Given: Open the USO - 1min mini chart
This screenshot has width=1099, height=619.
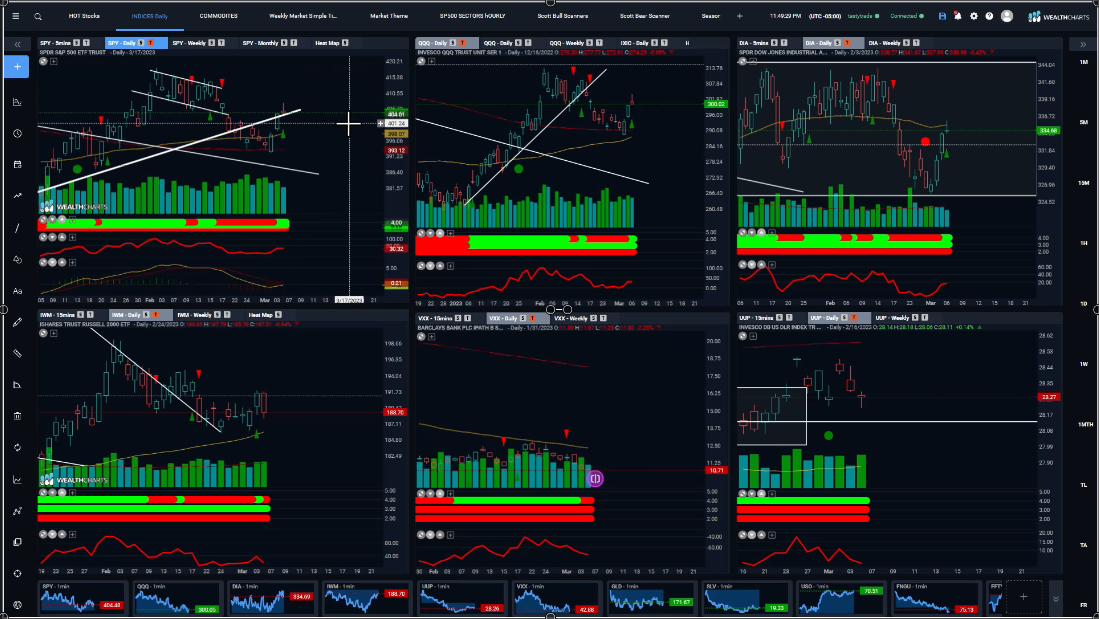Looking at the screenshot, I should (841, 597).
